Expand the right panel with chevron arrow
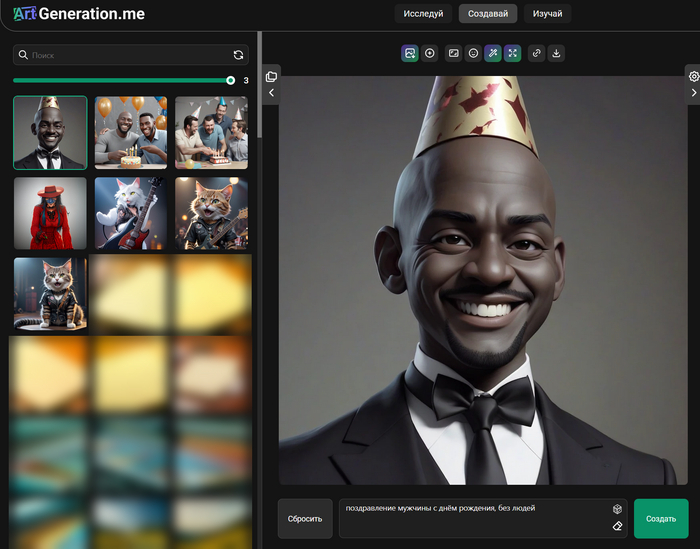Screen dimensions: 700x549 [x=693, y=93]
